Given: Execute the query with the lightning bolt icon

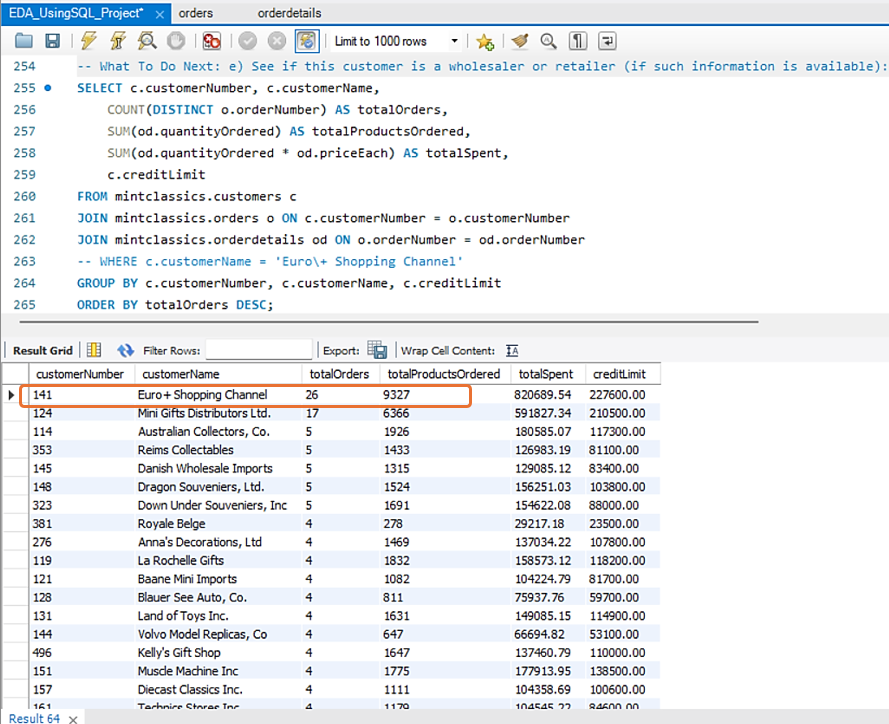Looking at the screenshot, I should [89, 41].
